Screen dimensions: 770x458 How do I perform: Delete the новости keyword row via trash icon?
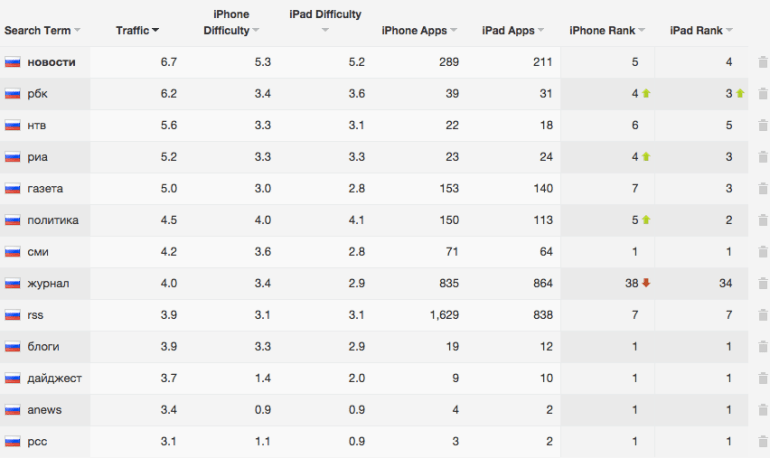click(x=763, y=62)
